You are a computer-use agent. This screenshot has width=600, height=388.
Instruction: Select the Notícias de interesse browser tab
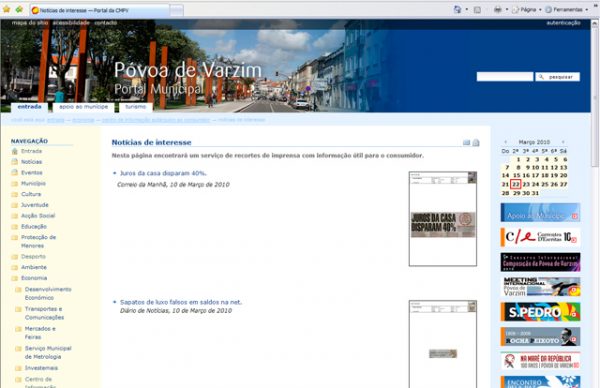[99, 10]
